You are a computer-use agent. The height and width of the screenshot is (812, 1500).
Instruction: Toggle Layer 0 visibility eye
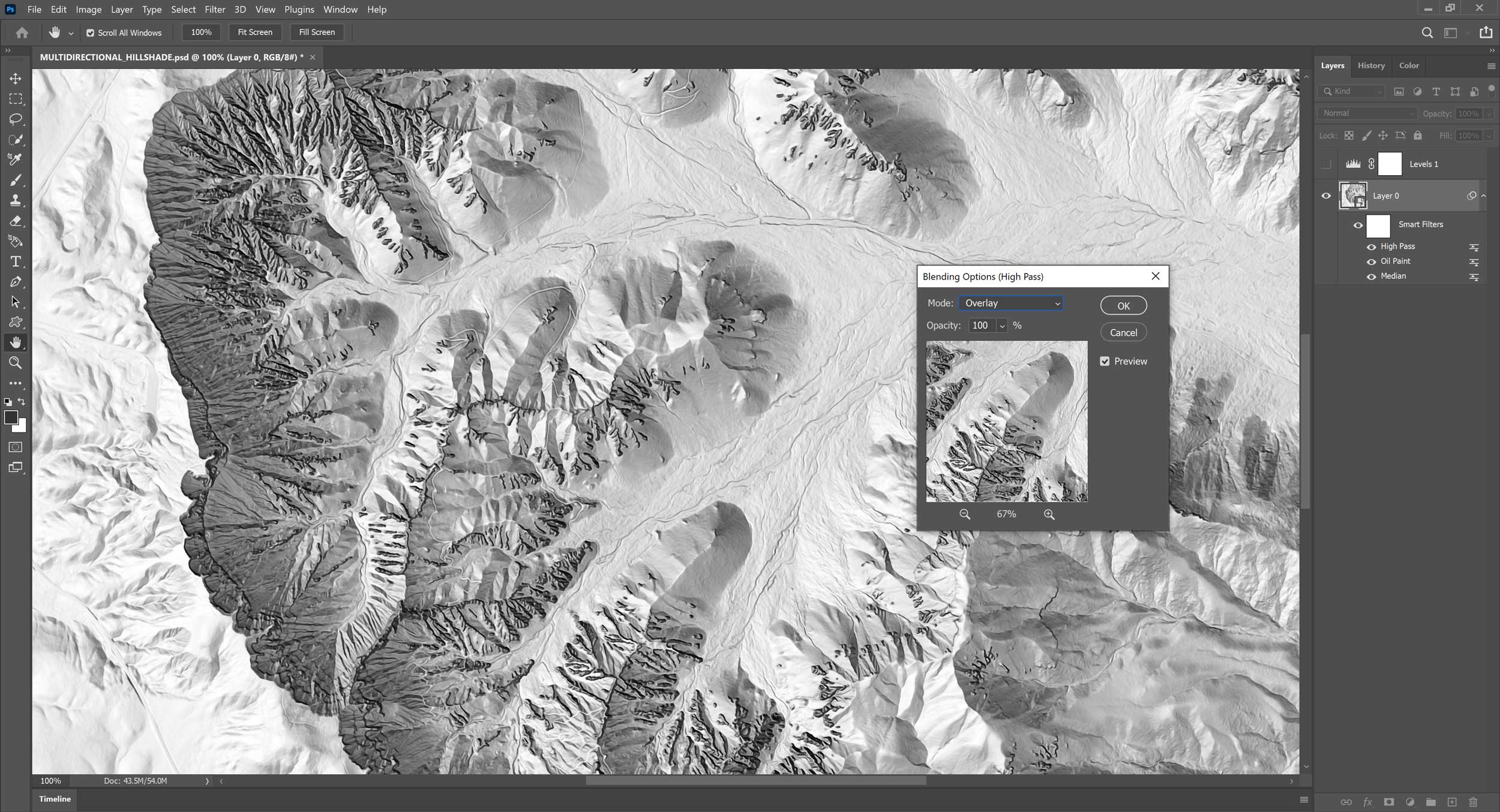point(1326,196)
